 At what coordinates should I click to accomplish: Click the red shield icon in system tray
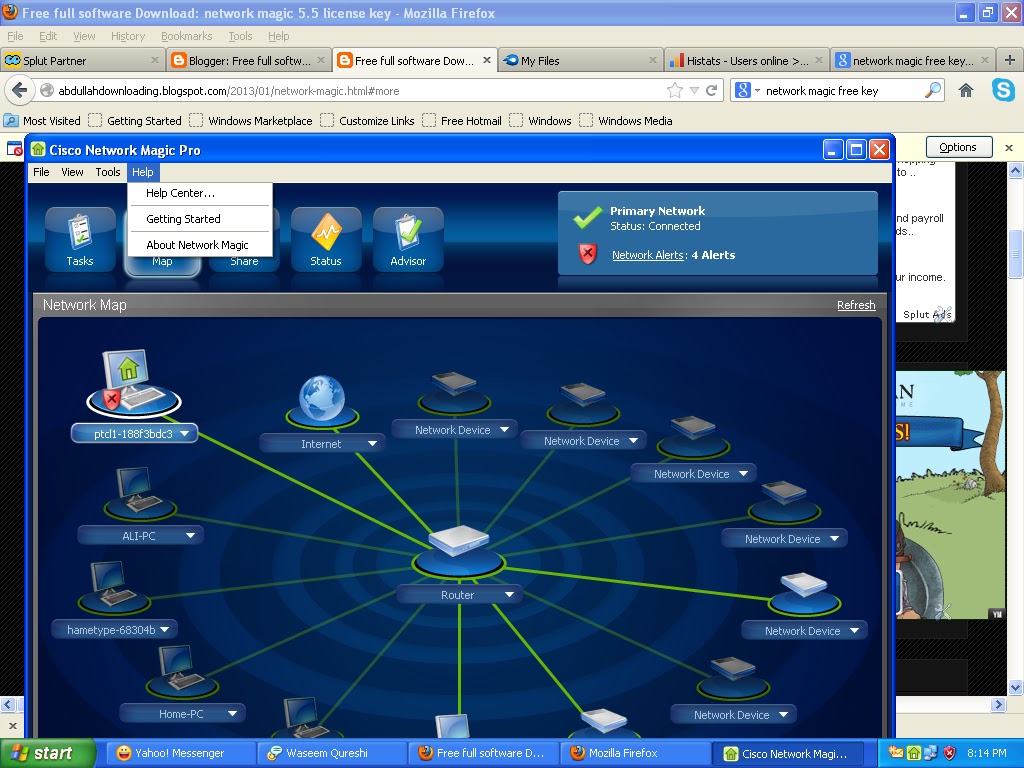tap(949, 753)
